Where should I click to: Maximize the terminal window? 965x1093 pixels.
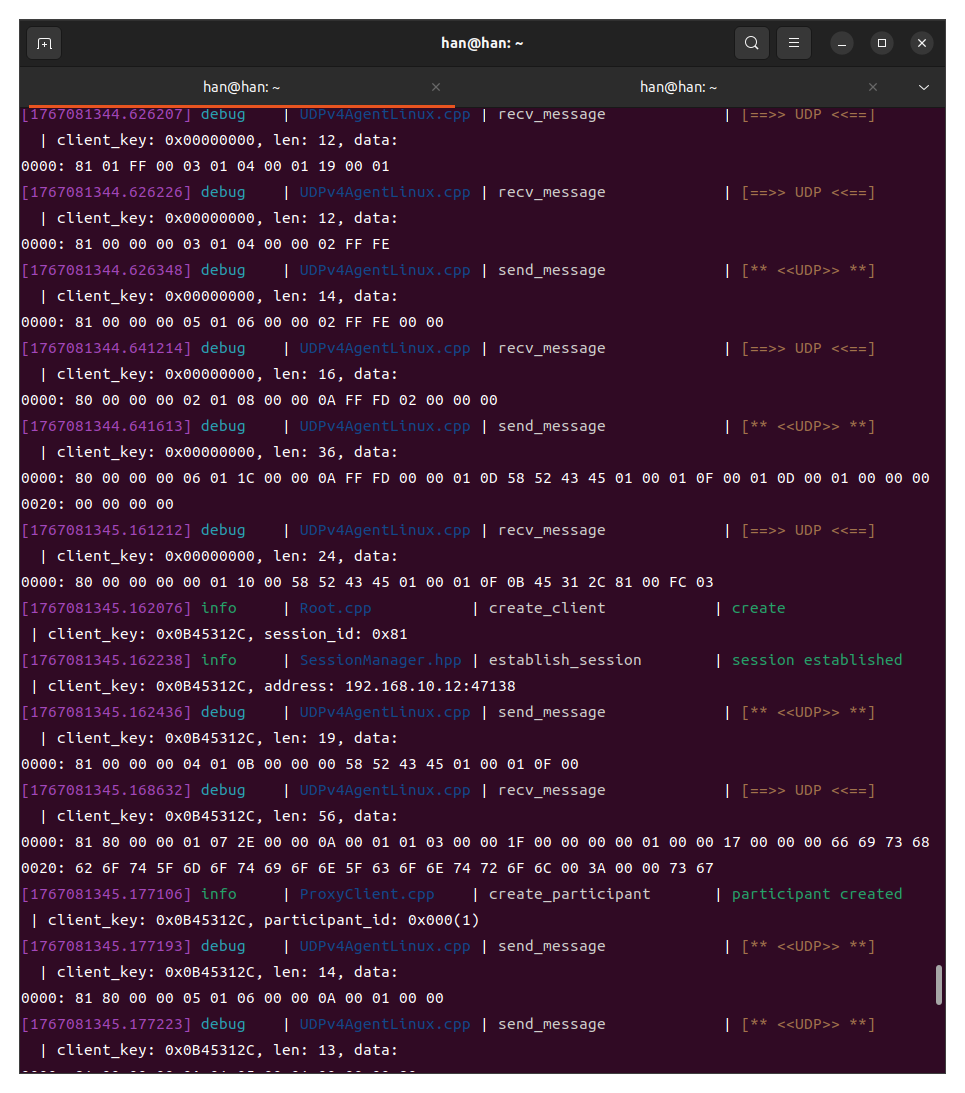click(881, 43)
